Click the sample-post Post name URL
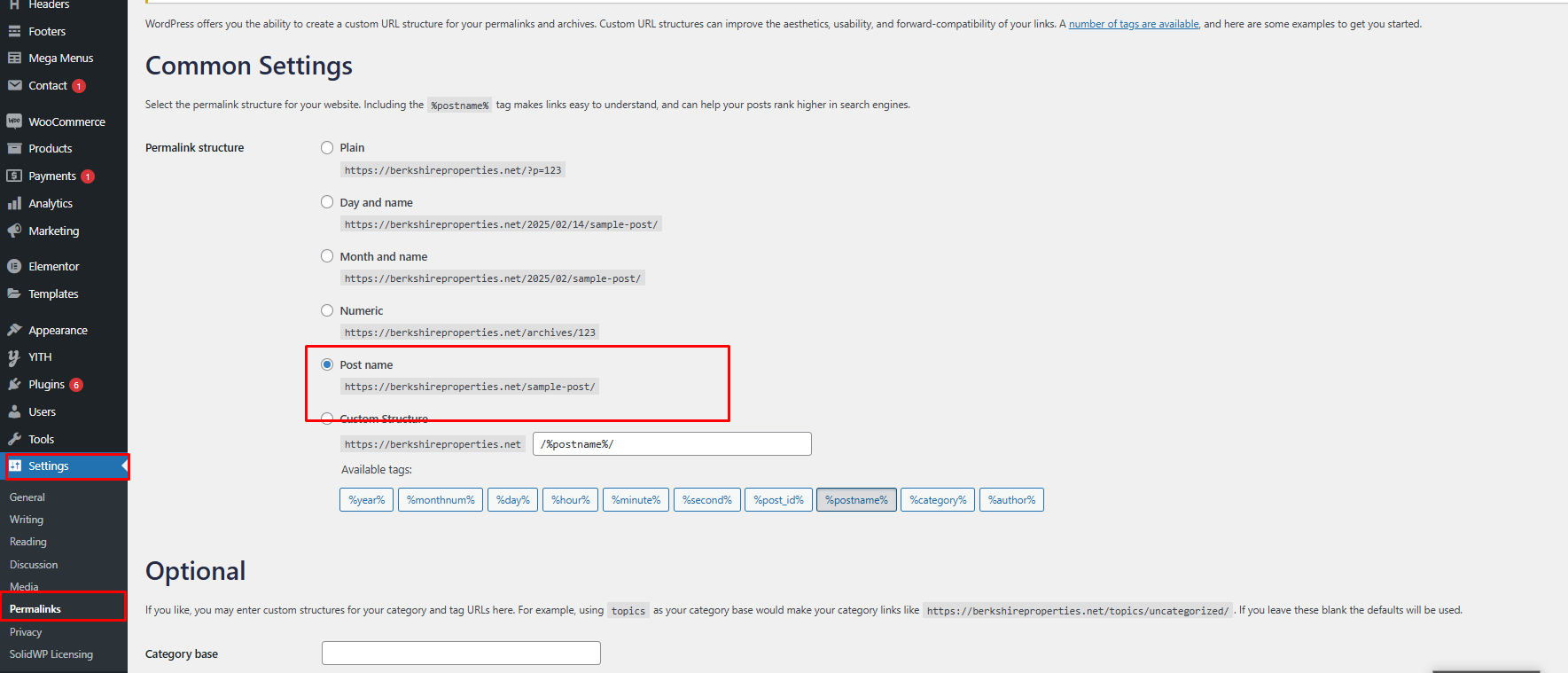This screenshot has height=673, width=1568. pos(470,387)
